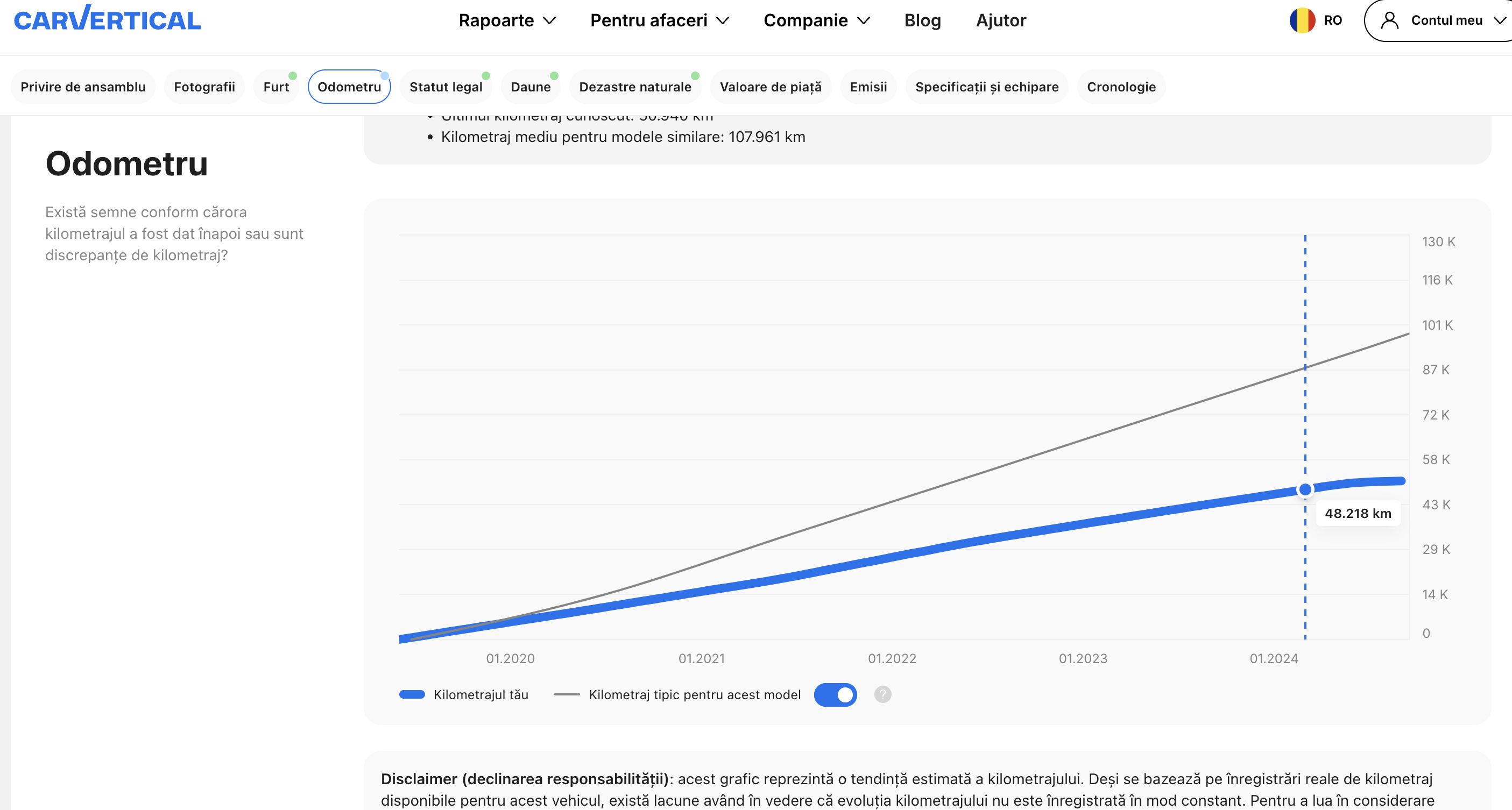The image size is (1512, 810).
Task: Open the help question mark icon
Action: 882,694
